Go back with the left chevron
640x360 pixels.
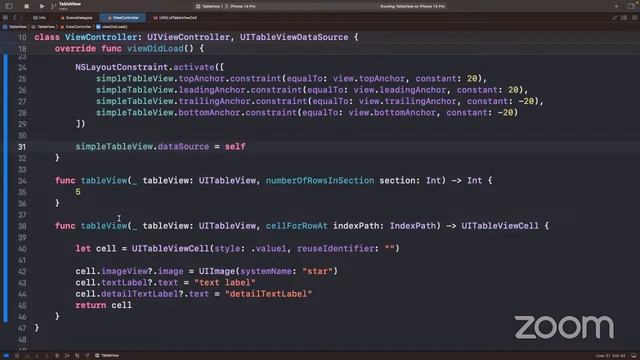tap(15, 18)
